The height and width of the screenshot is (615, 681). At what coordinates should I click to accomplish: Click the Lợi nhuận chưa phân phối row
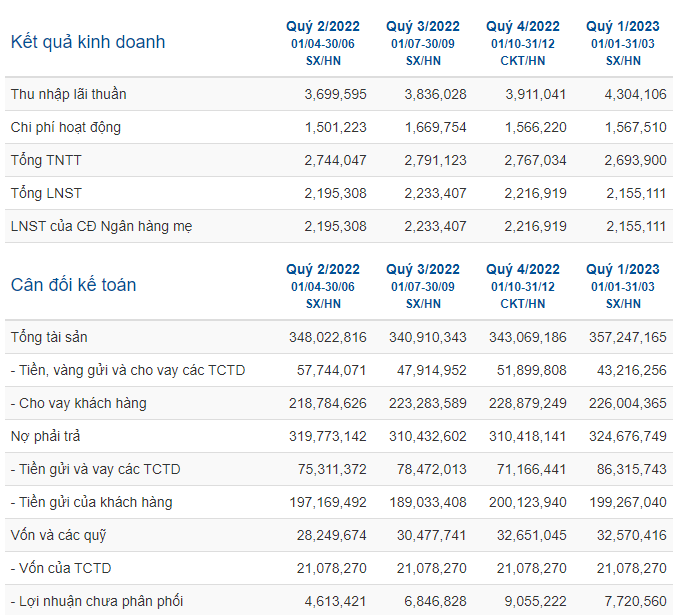[339, 601]
